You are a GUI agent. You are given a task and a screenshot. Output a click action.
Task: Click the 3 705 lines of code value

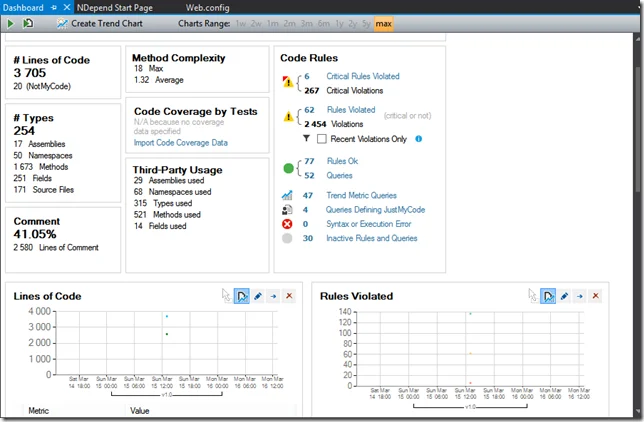pos(30,73)
